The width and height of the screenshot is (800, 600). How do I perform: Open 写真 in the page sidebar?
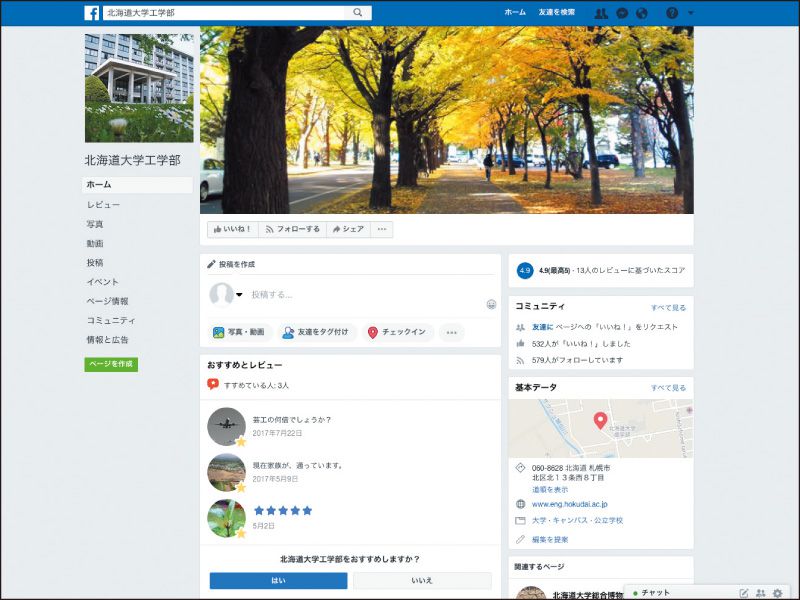(x=95, y=224)
